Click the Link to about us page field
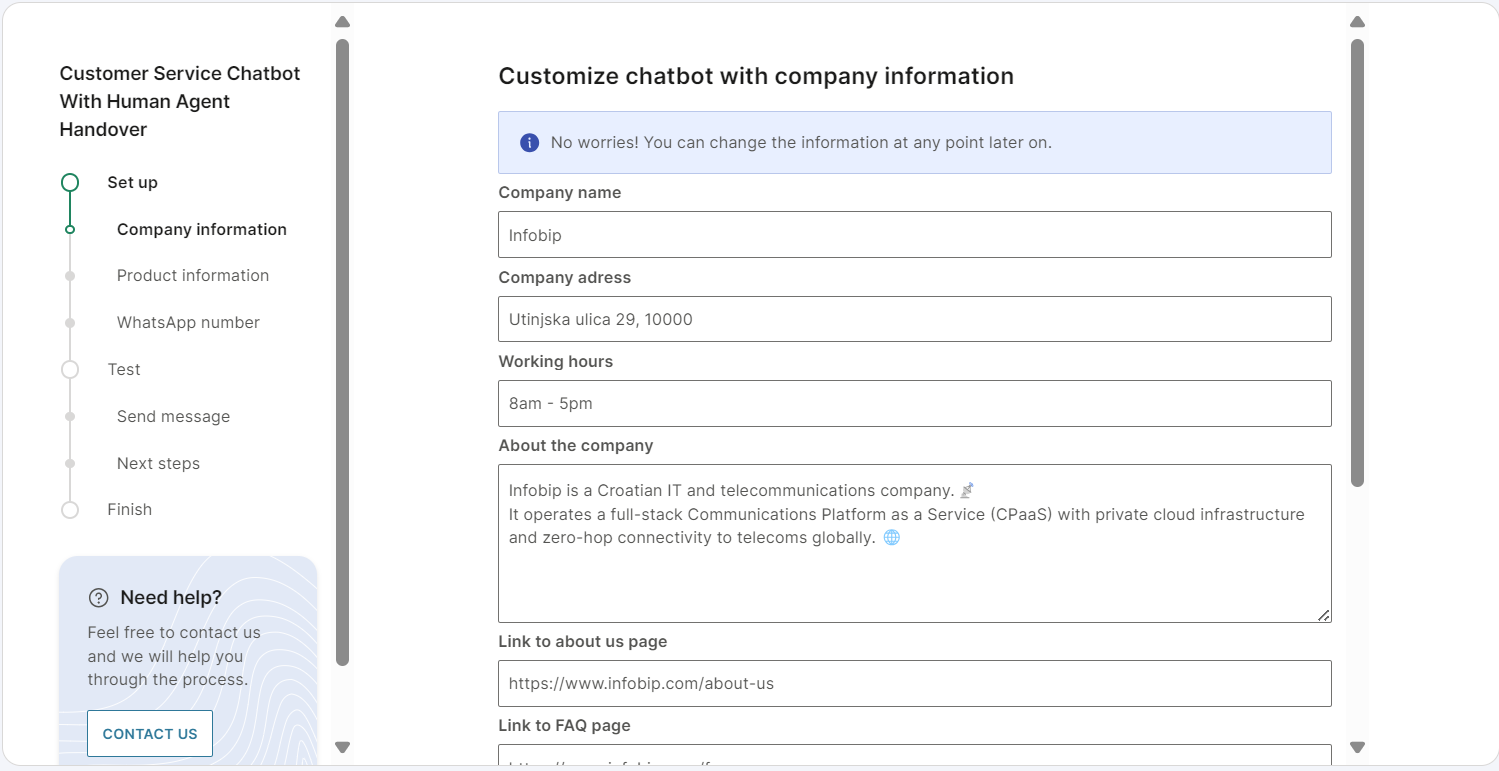Image resolution: width=1499 pixels, height=771 pixels. [x=914, y=683]
